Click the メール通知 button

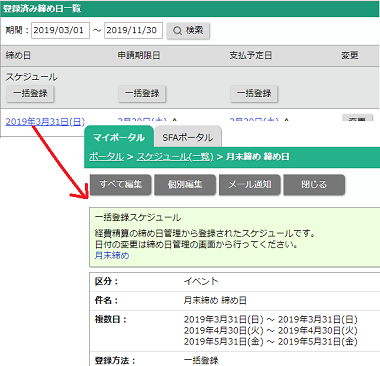(250, 184)
